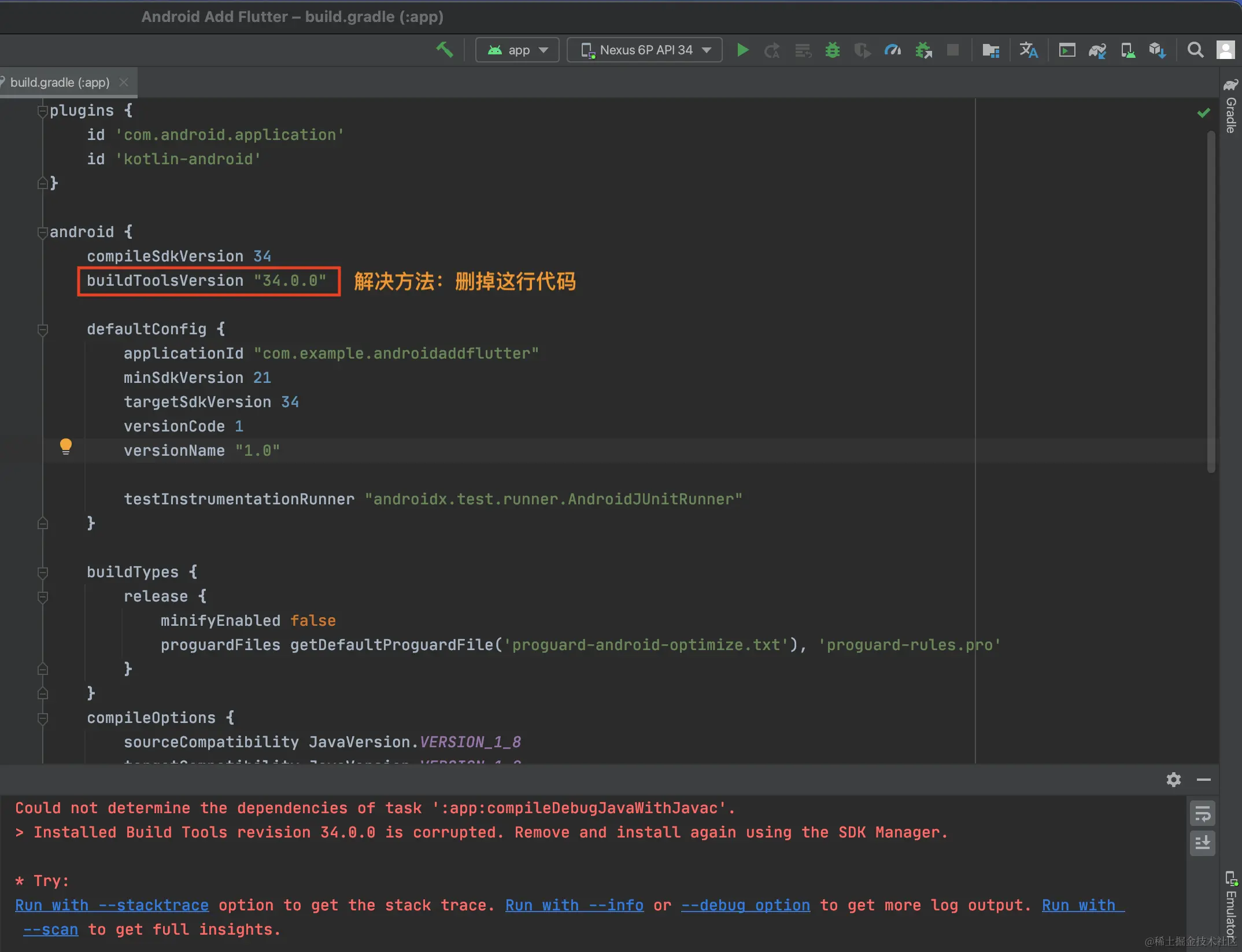
Task: Click the --debug option link
Action: tap(745, 905)
